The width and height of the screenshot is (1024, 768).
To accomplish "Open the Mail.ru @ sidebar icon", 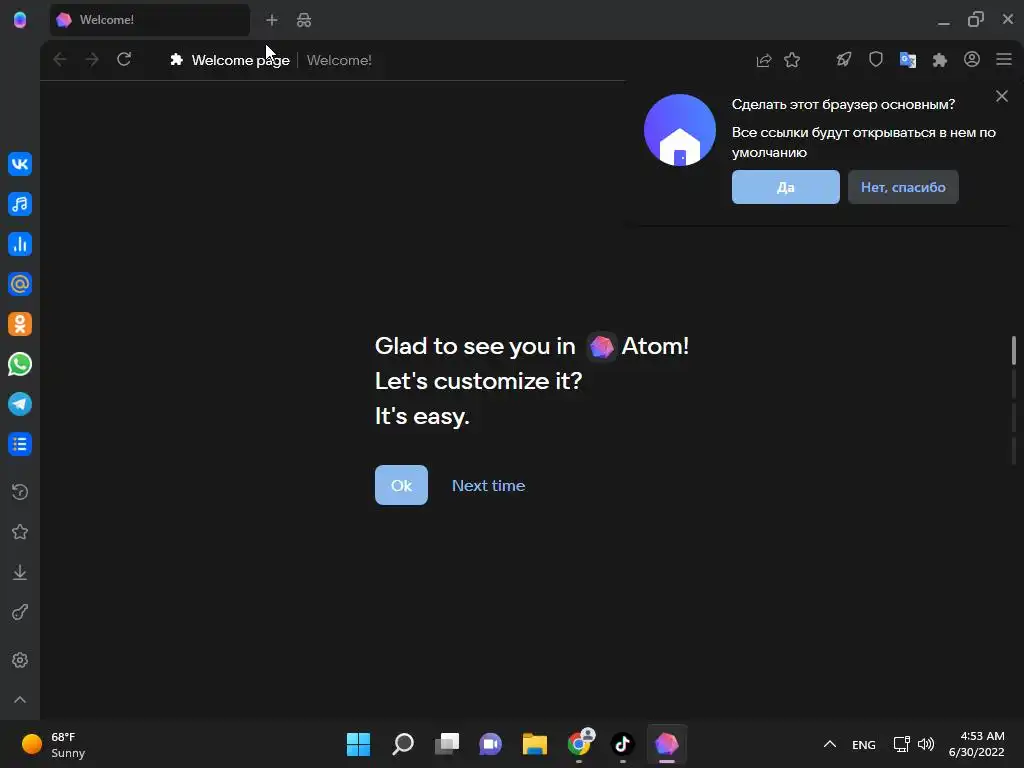I will (20, 284).
